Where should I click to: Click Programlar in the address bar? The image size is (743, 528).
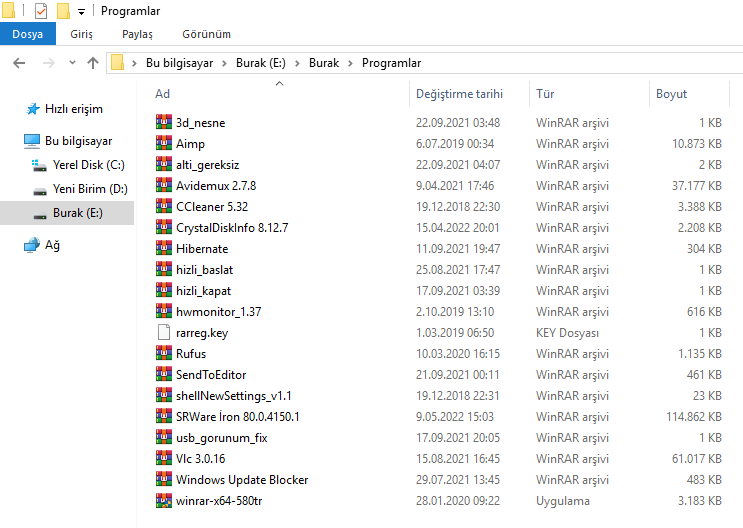click(391, 63)
